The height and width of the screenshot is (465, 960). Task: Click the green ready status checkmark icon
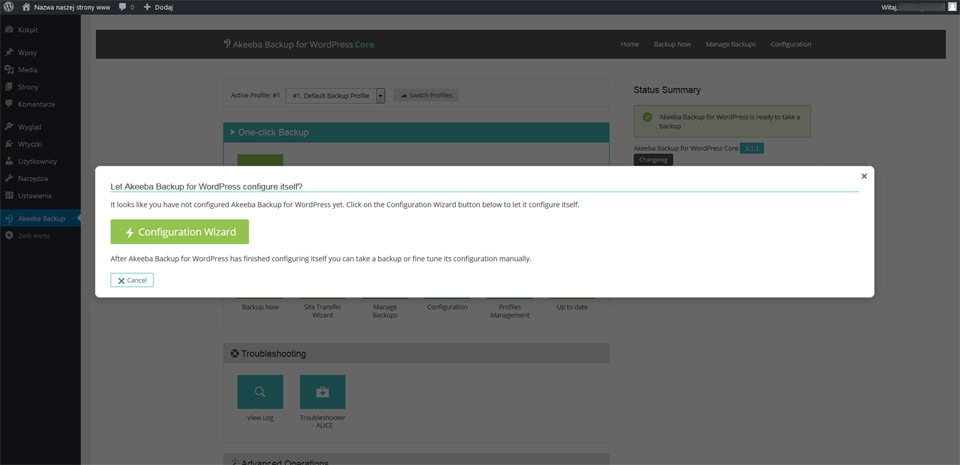coord(647,117)
